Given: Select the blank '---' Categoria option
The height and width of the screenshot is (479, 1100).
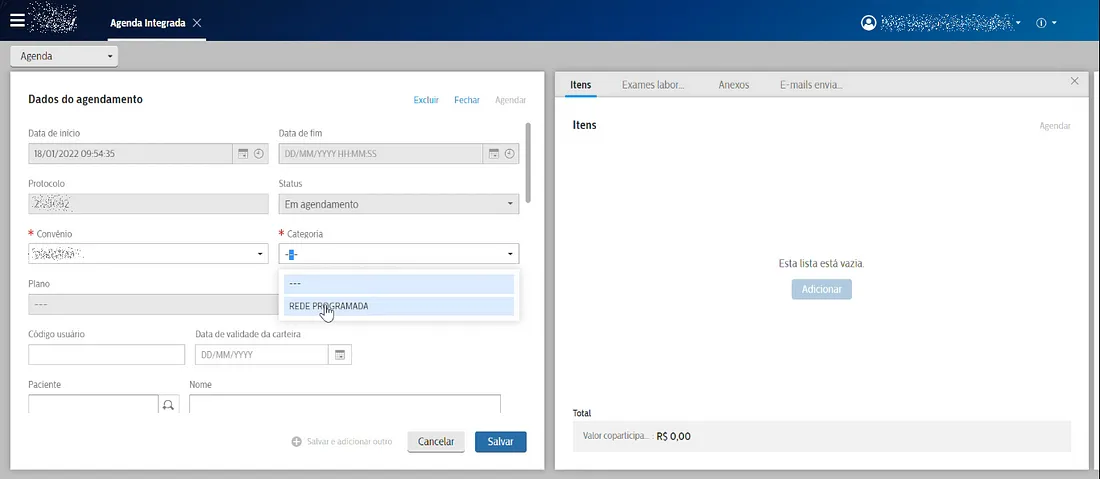Looking at the screenshot, I should click(398, 284).
